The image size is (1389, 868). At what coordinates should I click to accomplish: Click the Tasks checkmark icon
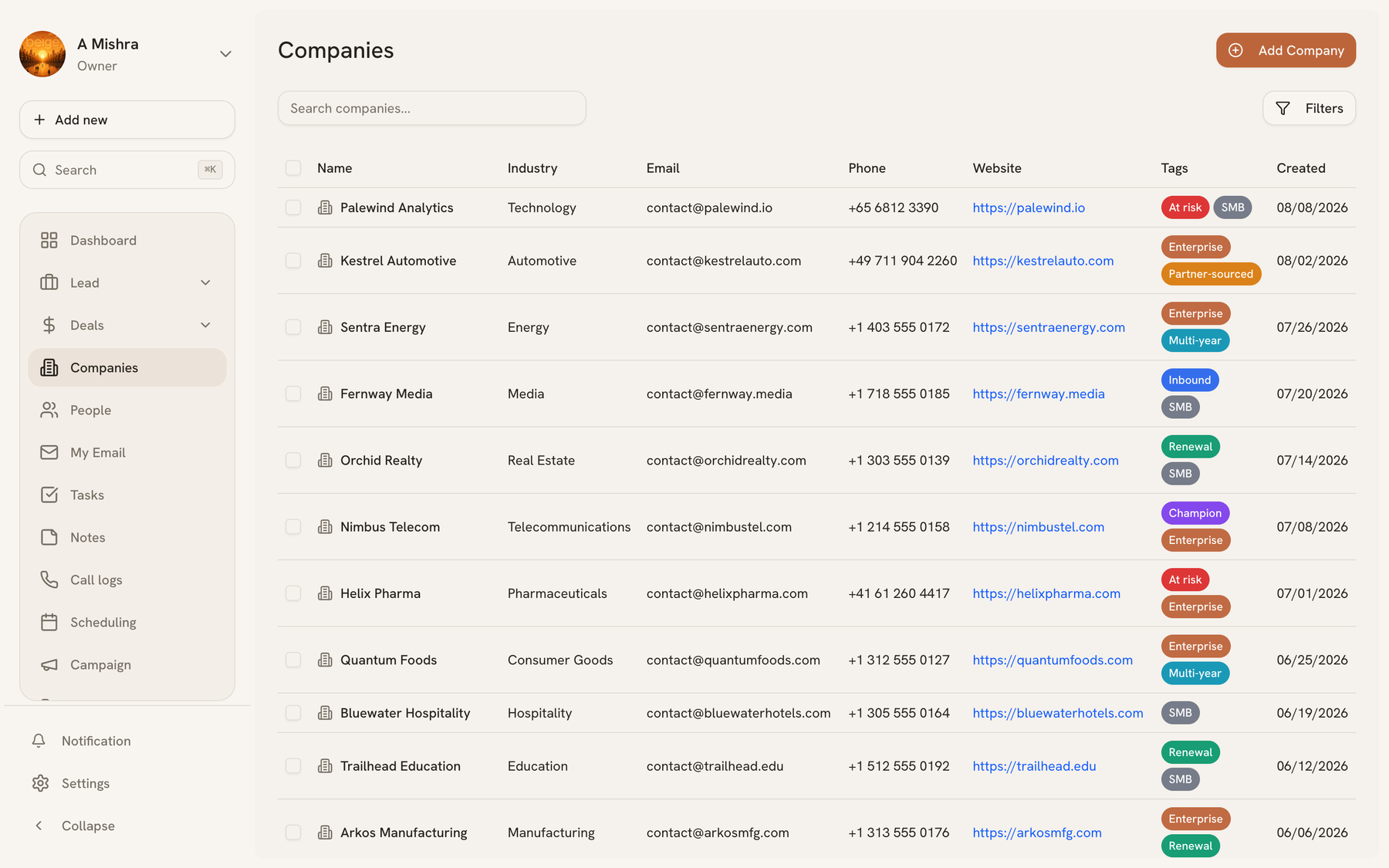[49, 495]
